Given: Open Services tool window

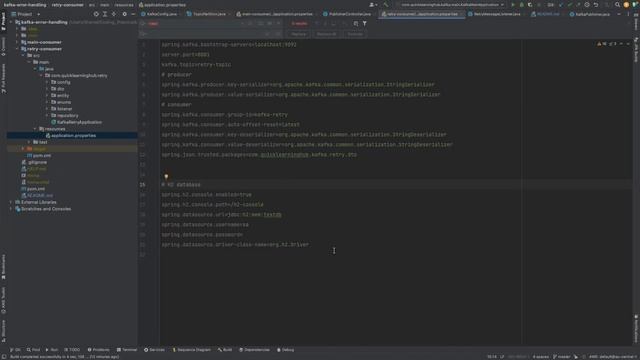Looking at the screenshot, I should 154,350.
